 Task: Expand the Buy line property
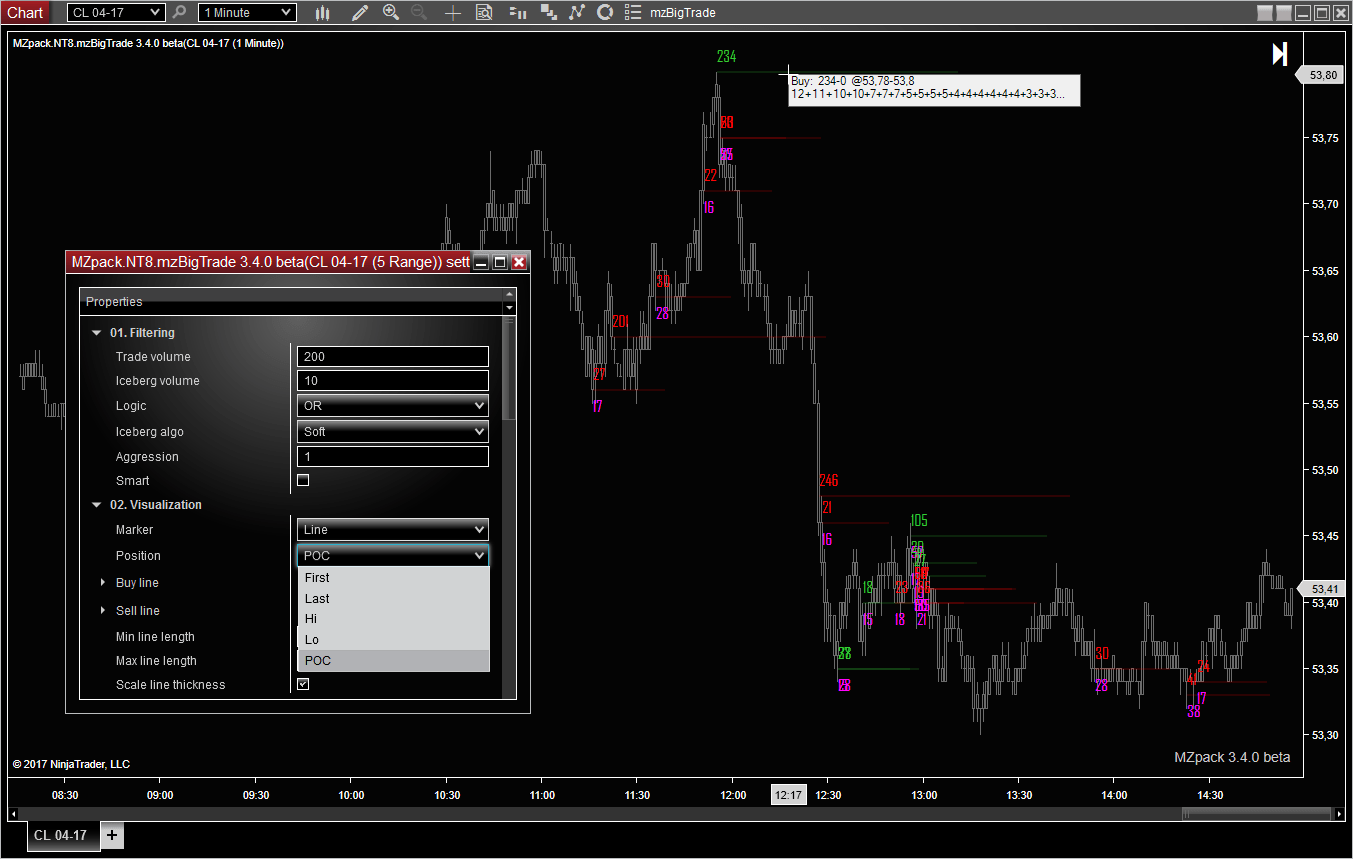[x=102, y=583]
